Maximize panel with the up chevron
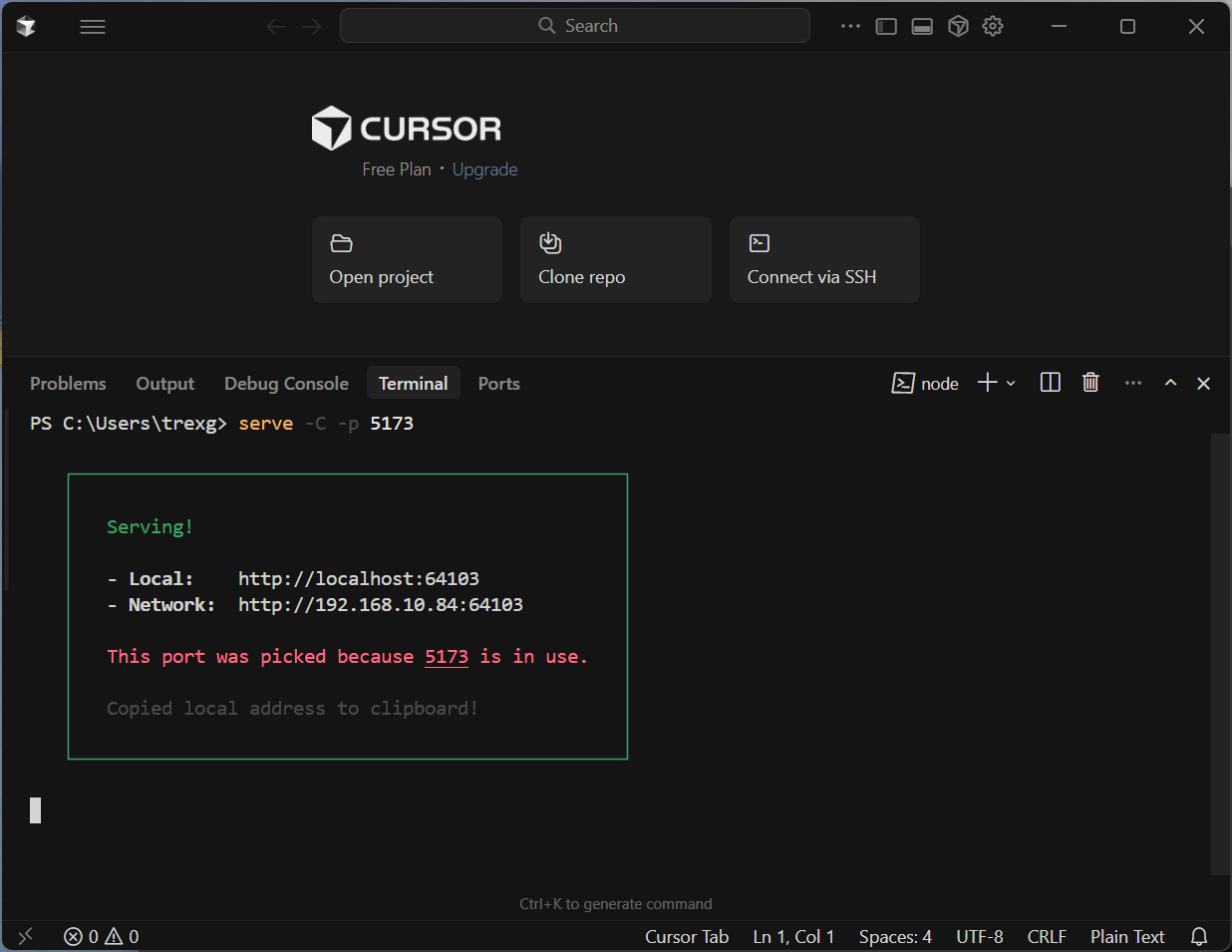This screenshot has width=1232, height=952. [1170, 383]
